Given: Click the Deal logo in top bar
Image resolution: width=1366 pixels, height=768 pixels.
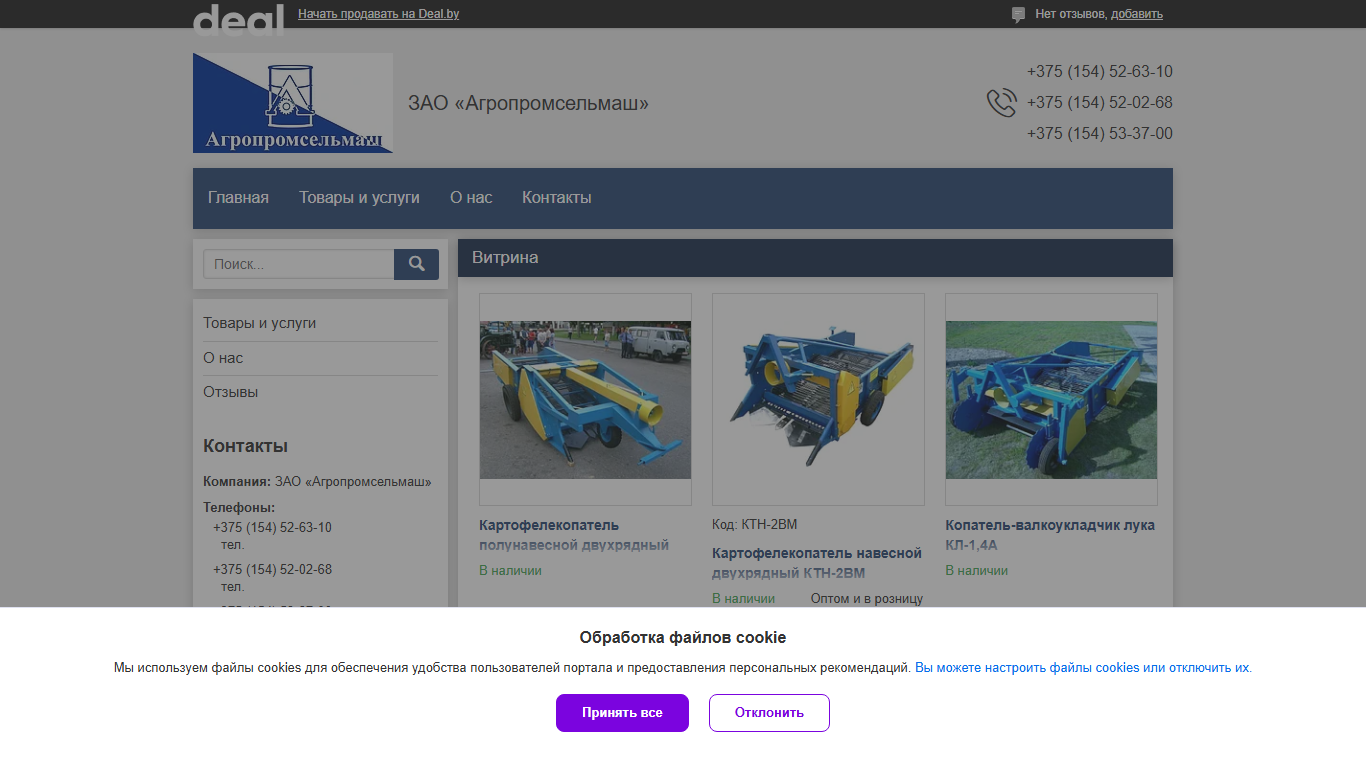Looking at the screenshot, I should (238, 20).
